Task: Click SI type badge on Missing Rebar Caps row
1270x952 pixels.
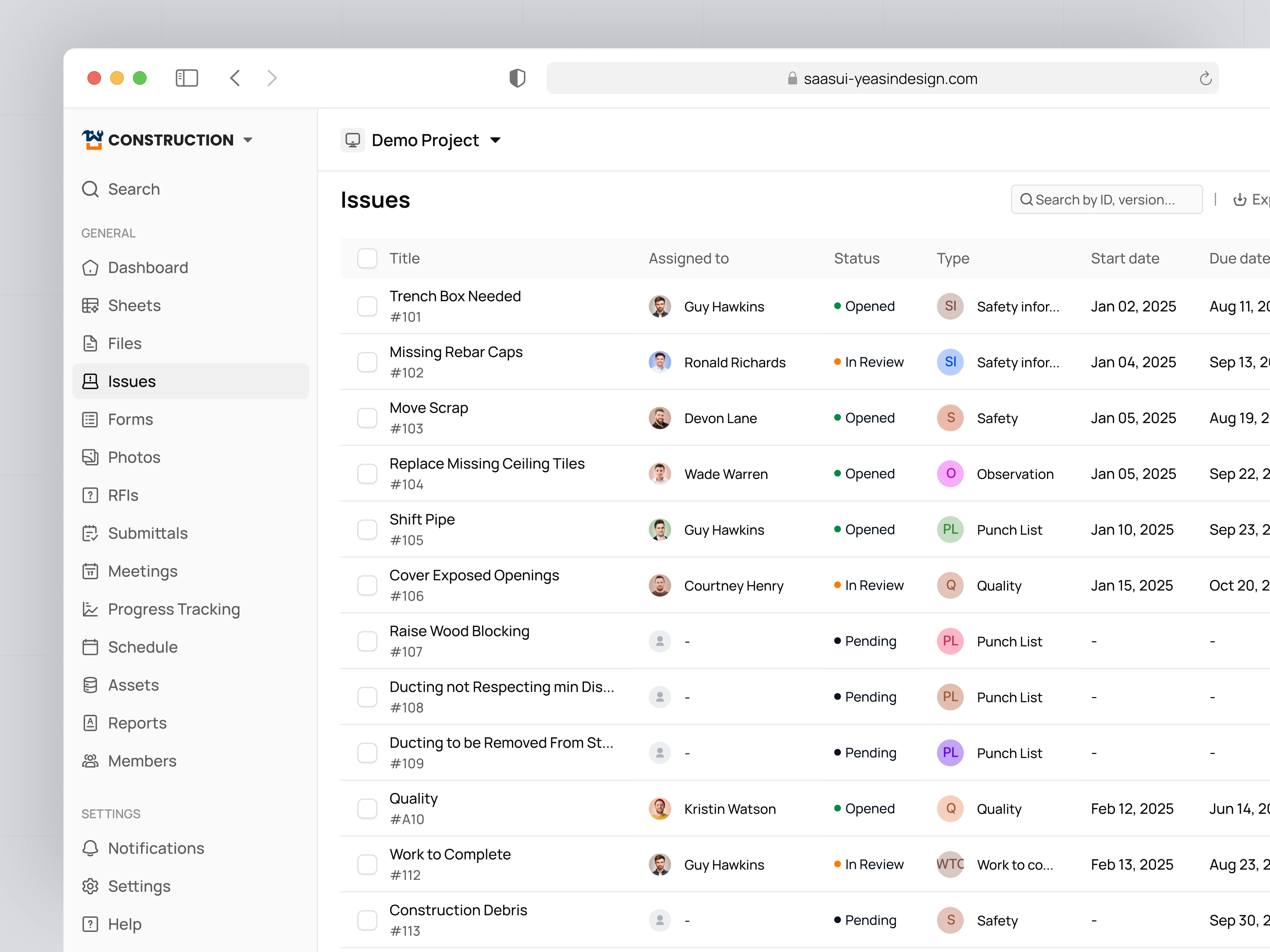Action: (950, 362)
